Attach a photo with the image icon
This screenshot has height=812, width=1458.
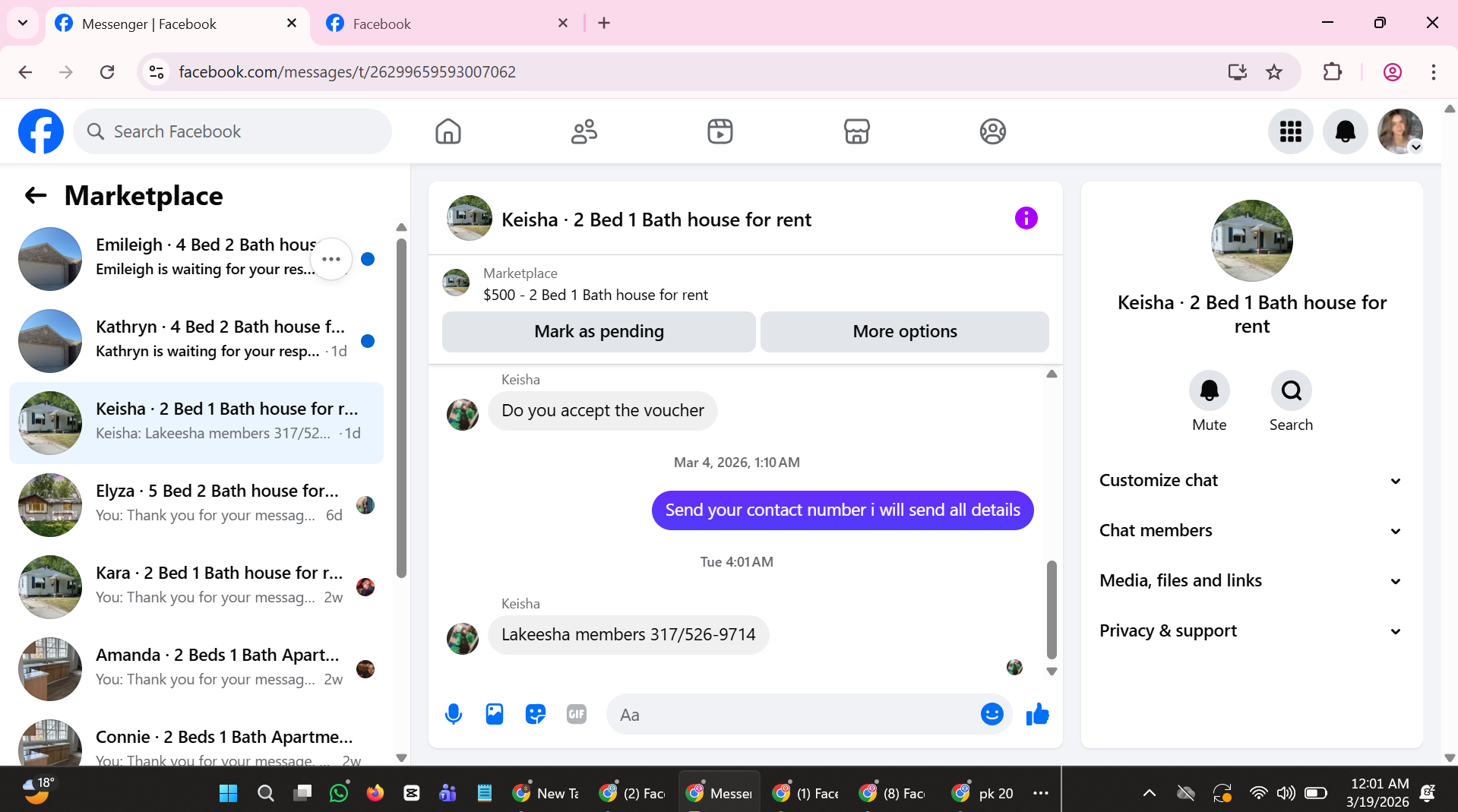click(495, 714)
